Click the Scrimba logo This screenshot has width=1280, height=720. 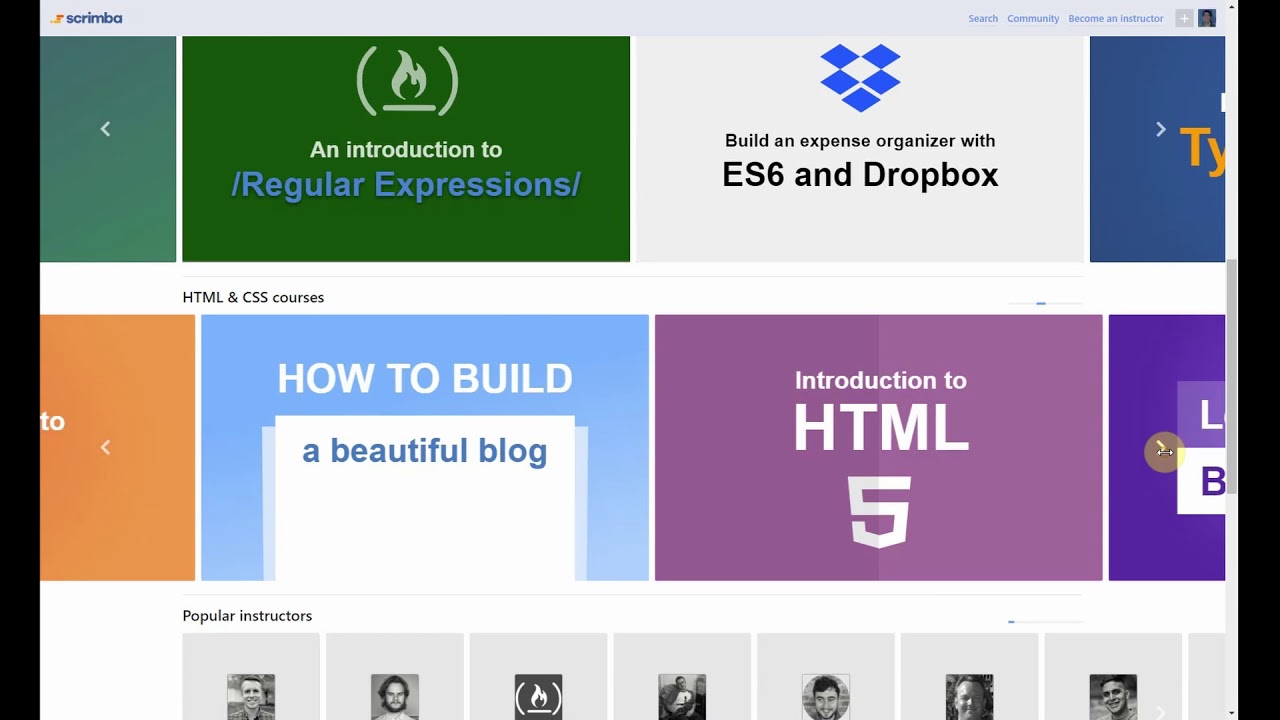(86, 18)
